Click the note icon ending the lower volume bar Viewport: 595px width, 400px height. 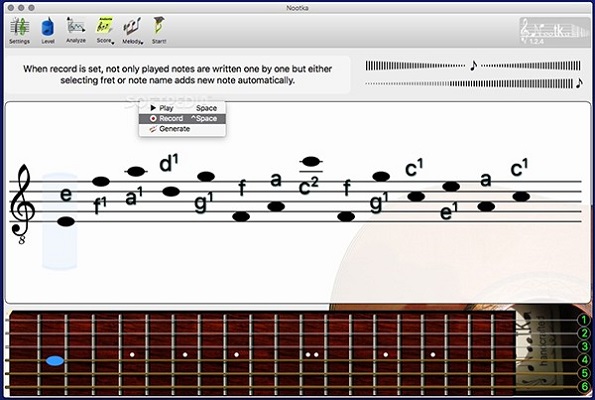pyautogui.click(x=579, y=83)
